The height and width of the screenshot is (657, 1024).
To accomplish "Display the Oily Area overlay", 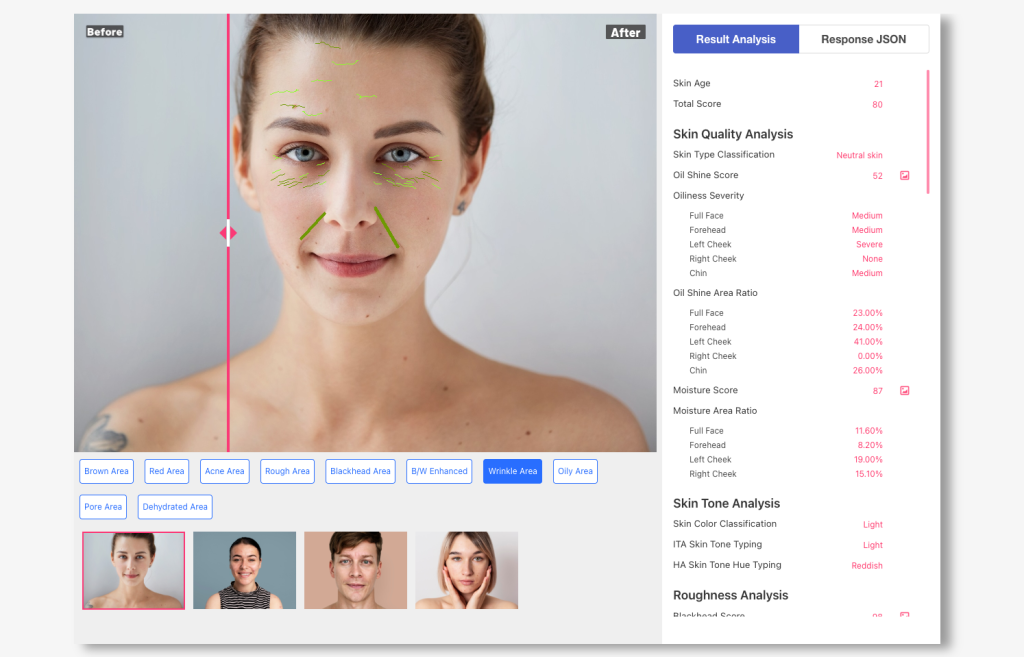I will point(575,471).
